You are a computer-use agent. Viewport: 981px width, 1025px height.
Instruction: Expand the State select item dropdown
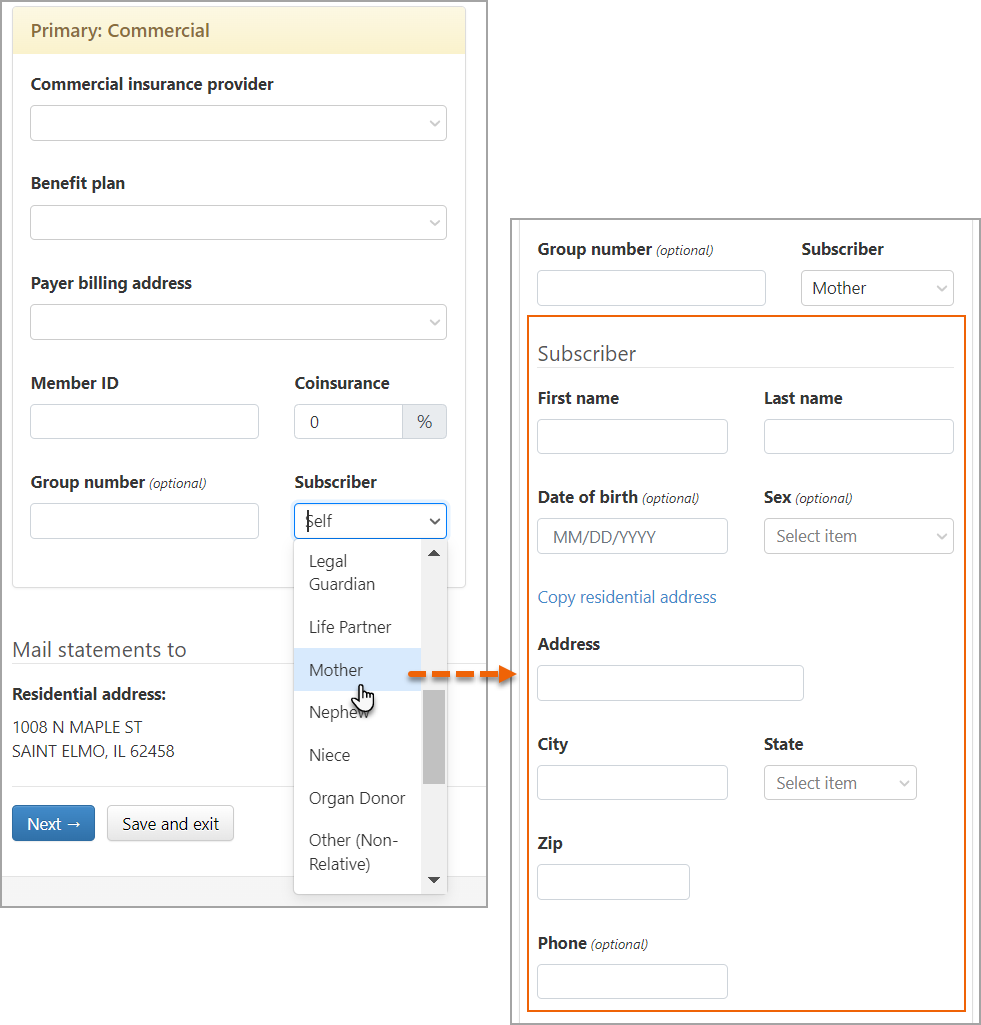(839, 783)
